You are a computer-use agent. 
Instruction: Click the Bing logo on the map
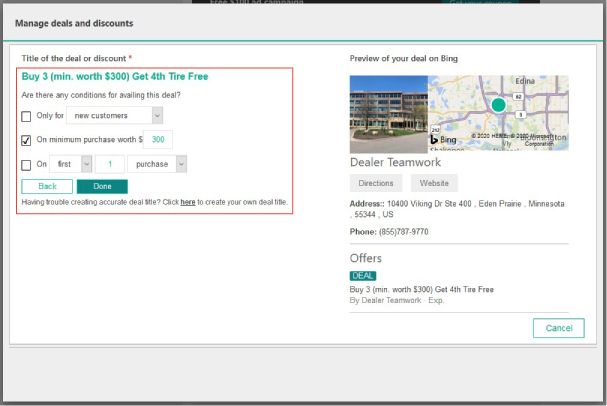(444, 139)
